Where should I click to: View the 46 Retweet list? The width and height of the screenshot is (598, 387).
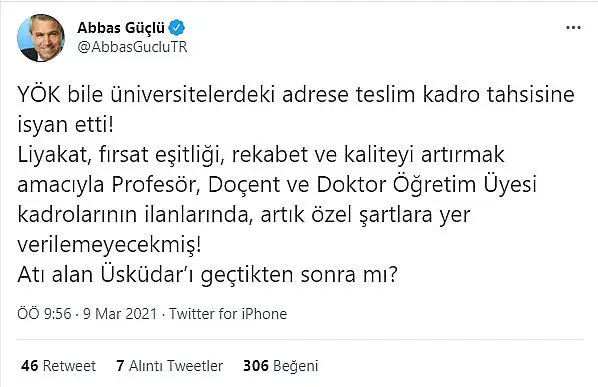58,366
